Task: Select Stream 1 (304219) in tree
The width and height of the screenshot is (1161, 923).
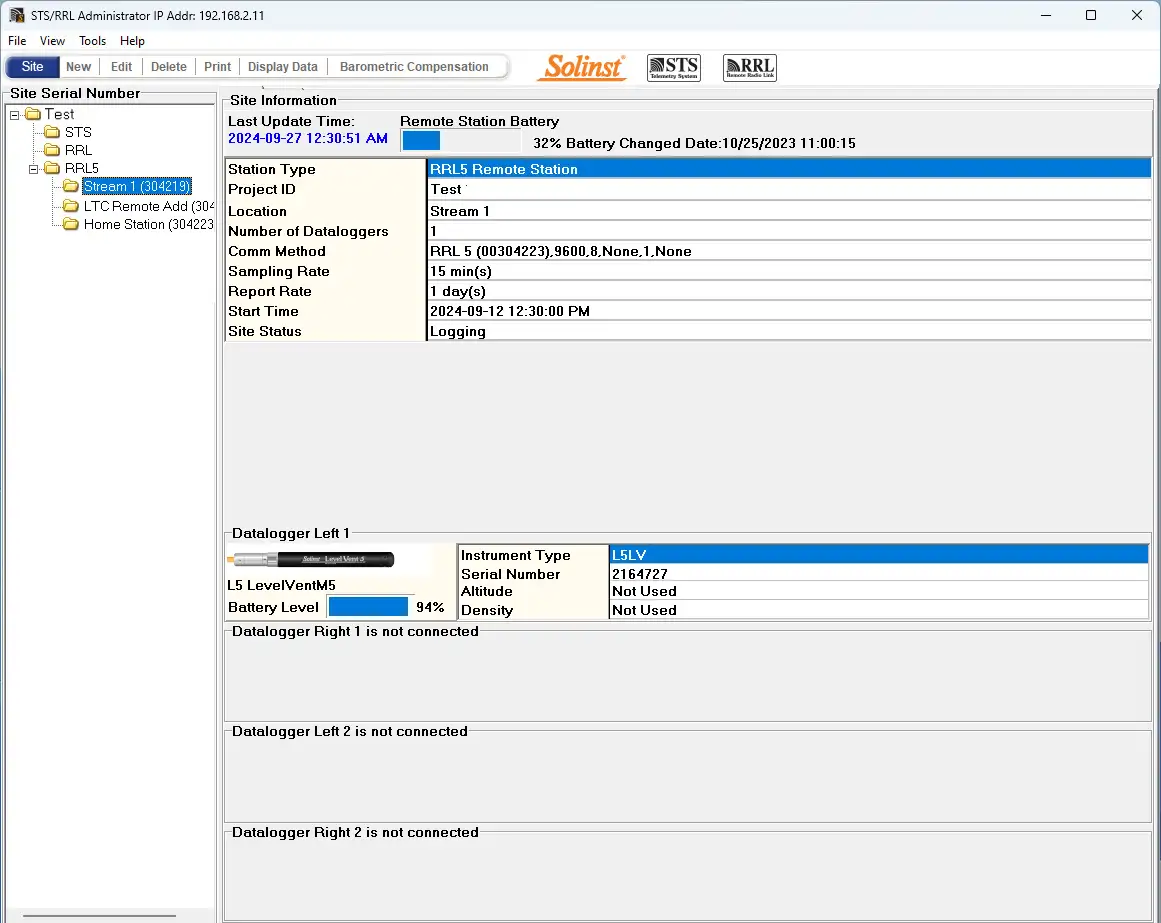Action: pos(136,186)
